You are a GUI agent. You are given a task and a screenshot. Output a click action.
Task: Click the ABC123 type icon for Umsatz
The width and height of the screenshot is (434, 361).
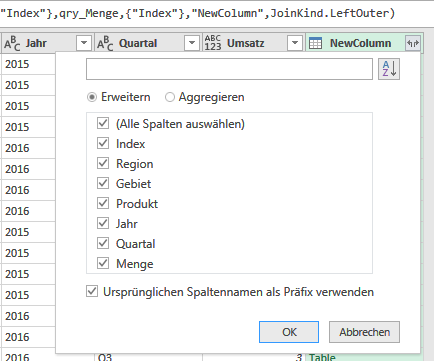pyautogui.click(x=213, y=43)
